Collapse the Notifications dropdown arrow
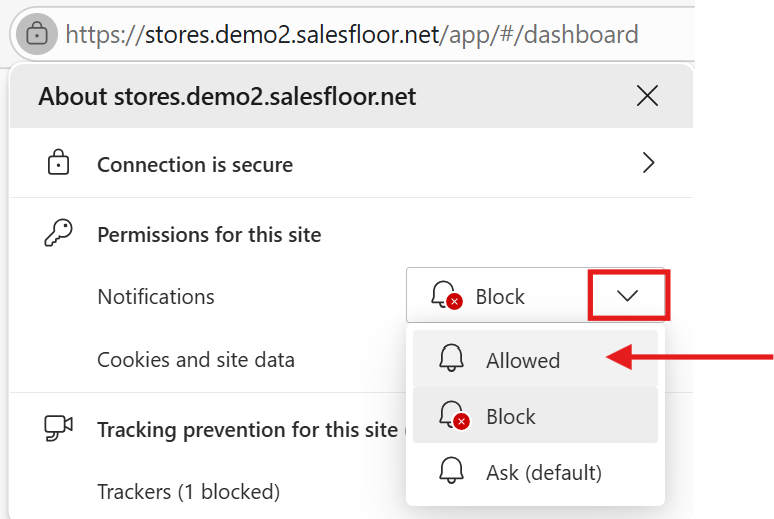The height and width of the screenshot is (519, 774). point(628,296)
